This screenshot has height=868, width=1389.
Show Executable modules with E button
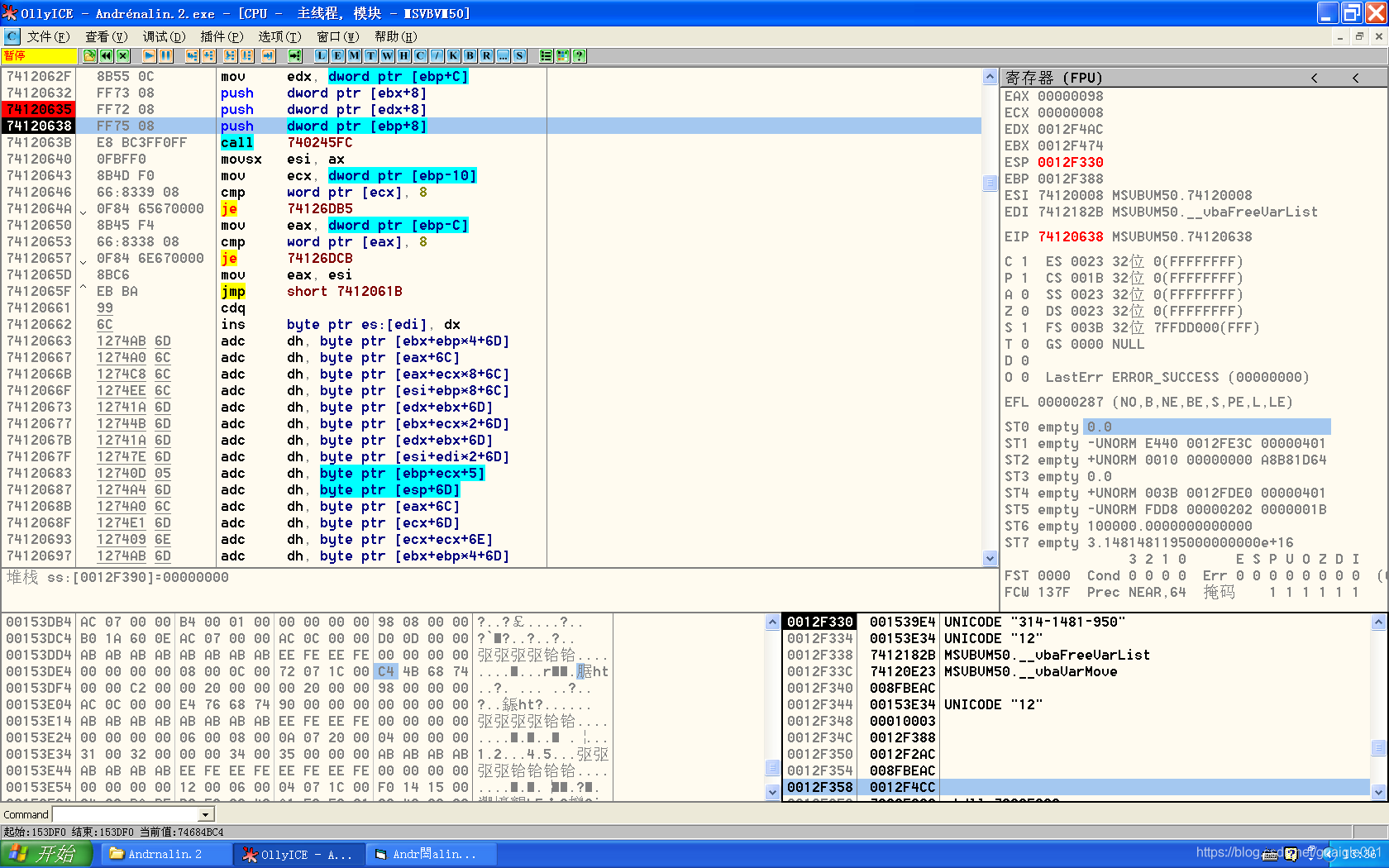(x=337, y=55)
